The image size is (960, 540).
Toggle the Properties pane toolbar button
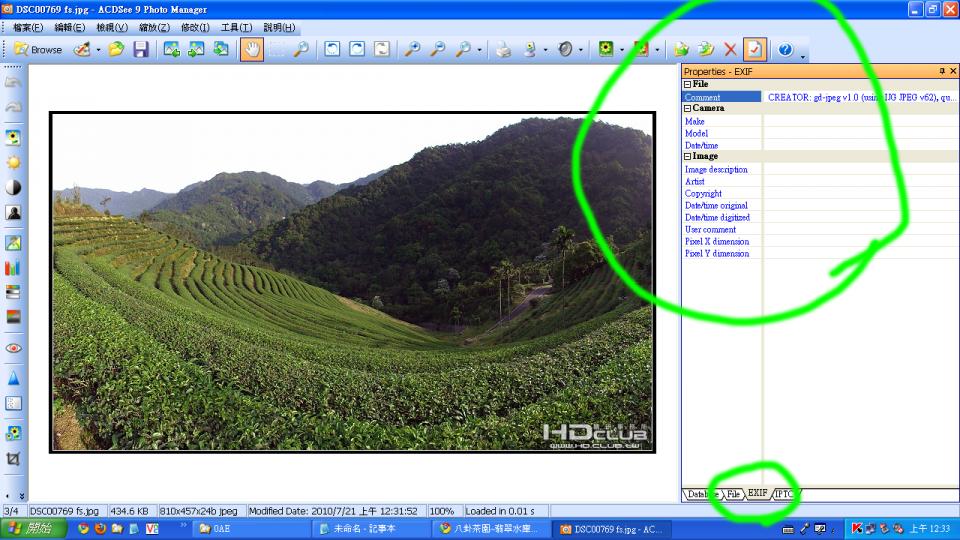tap(755, 49)
